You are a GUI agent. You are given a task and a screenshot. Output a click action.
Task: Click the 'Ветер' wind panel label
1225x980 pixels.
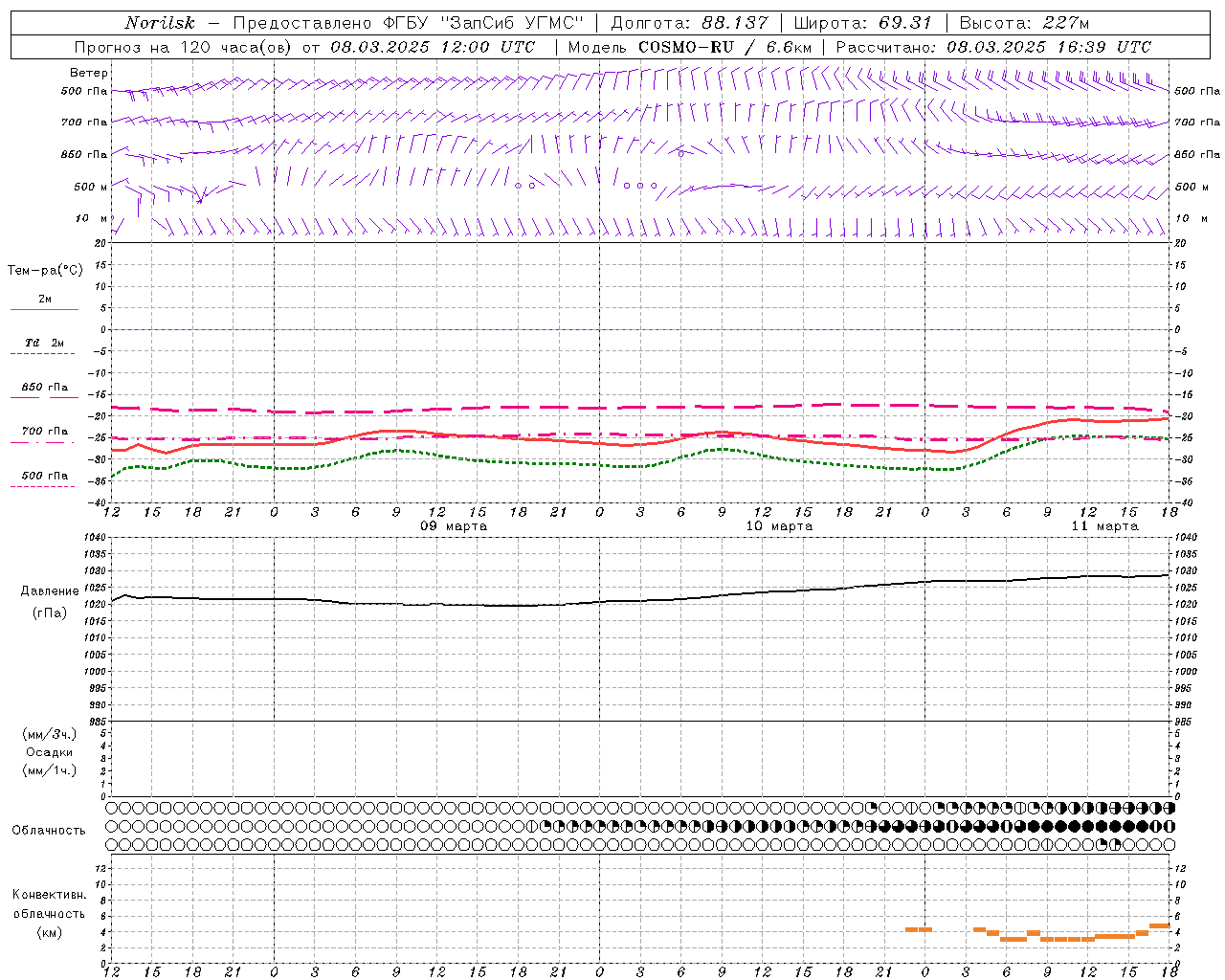coord(89,73)
